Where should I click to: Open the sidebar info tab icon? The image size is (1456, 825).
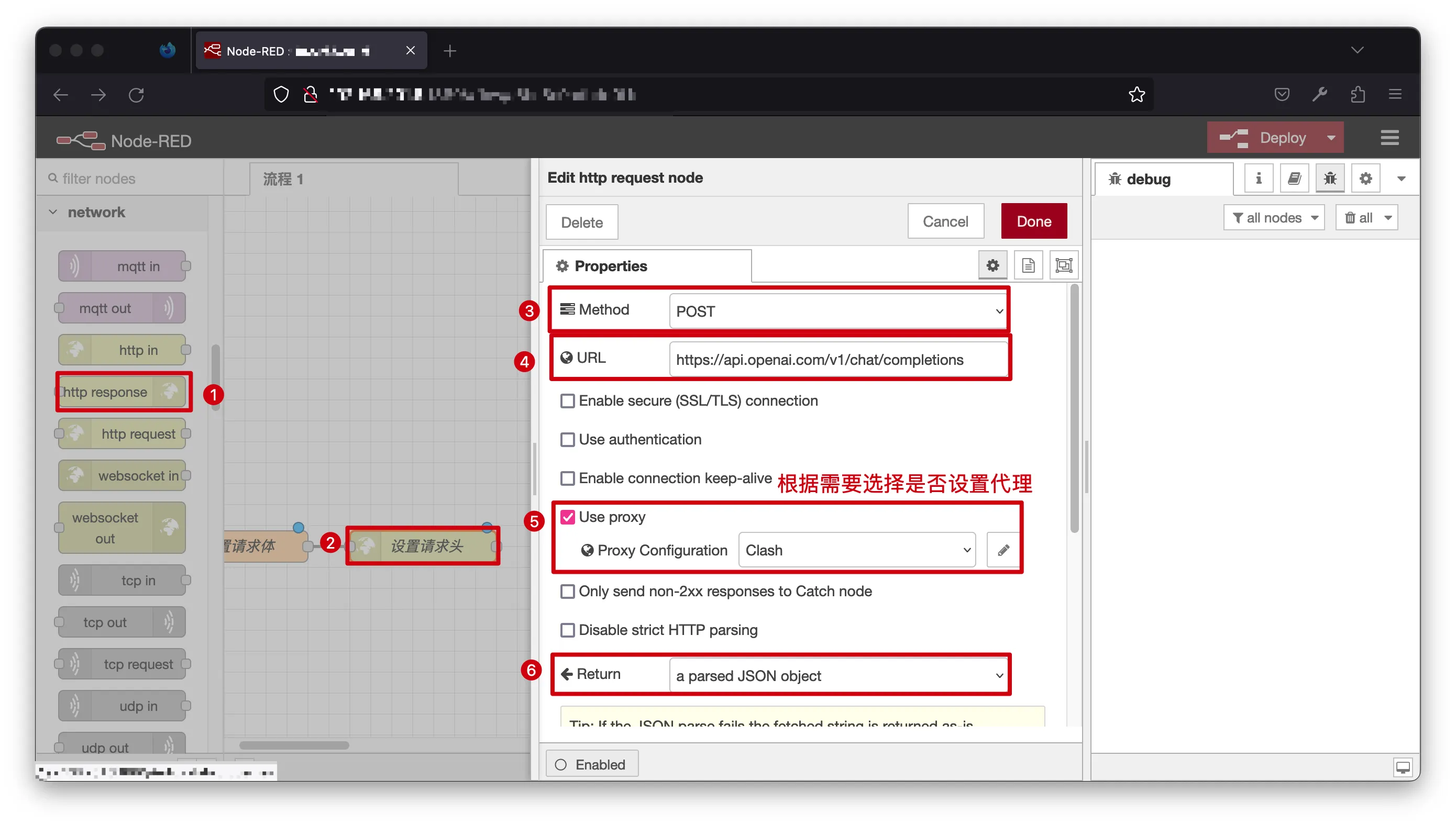coord(1258,179)
